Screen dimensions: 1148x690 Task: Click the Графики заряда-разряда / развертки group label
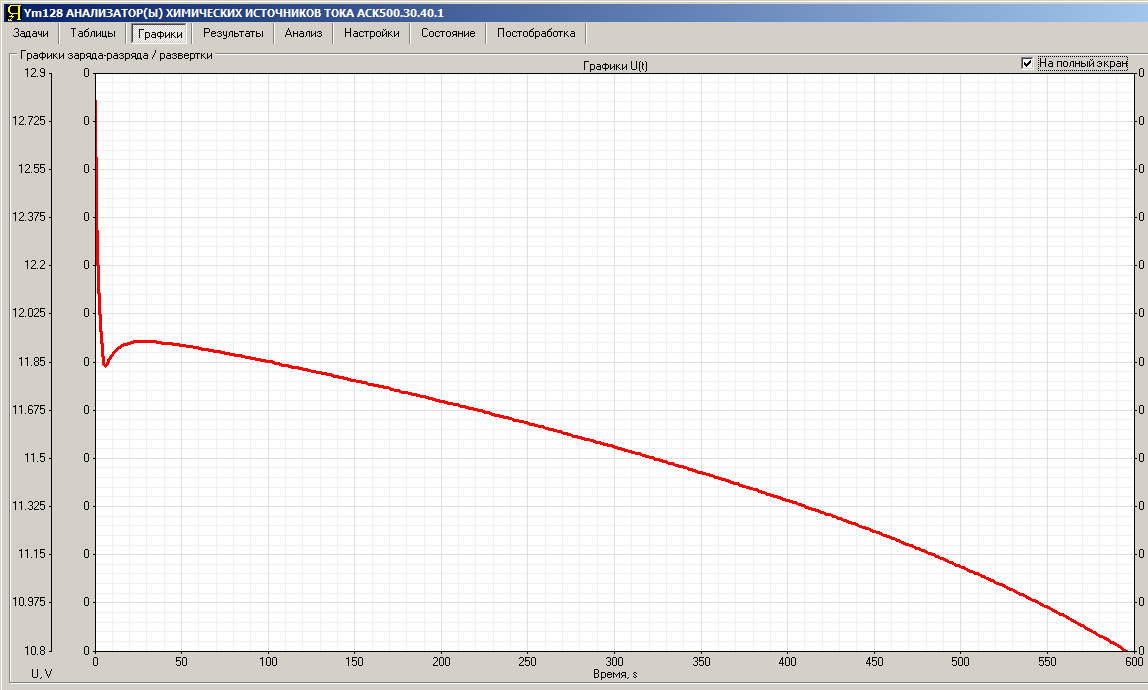[116, 55]
